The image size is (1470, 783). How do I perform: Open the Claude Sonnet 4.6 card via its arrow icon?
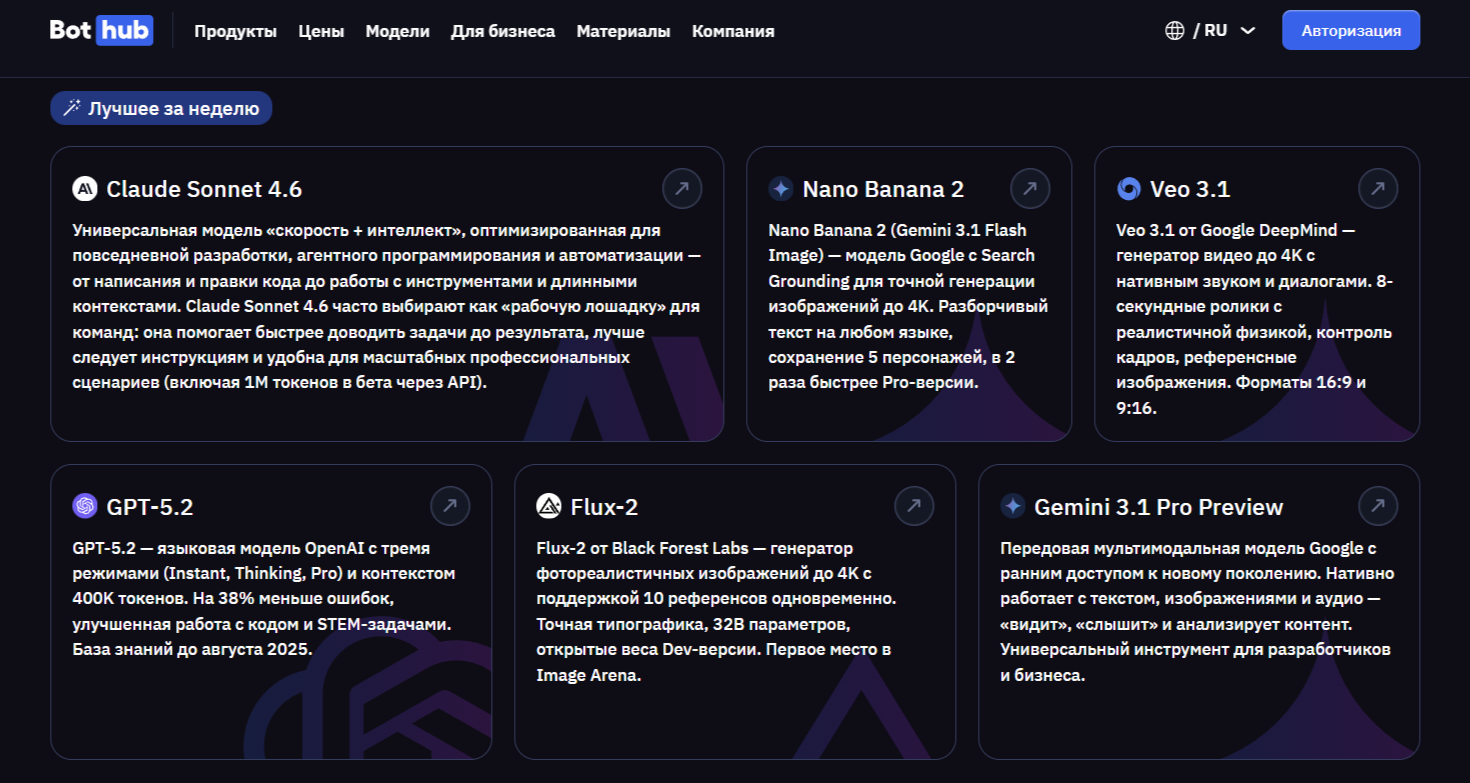pos(683,188)
